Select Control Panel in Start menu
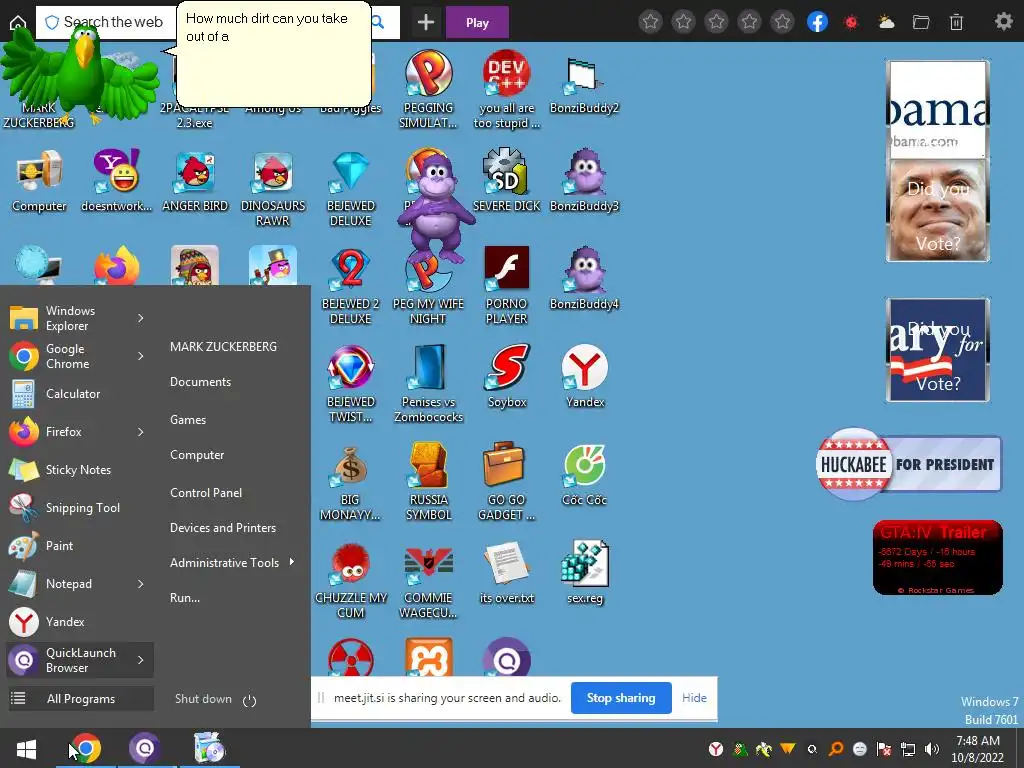The height and width of the screenshot is (768, 1024). click(206, 492)
